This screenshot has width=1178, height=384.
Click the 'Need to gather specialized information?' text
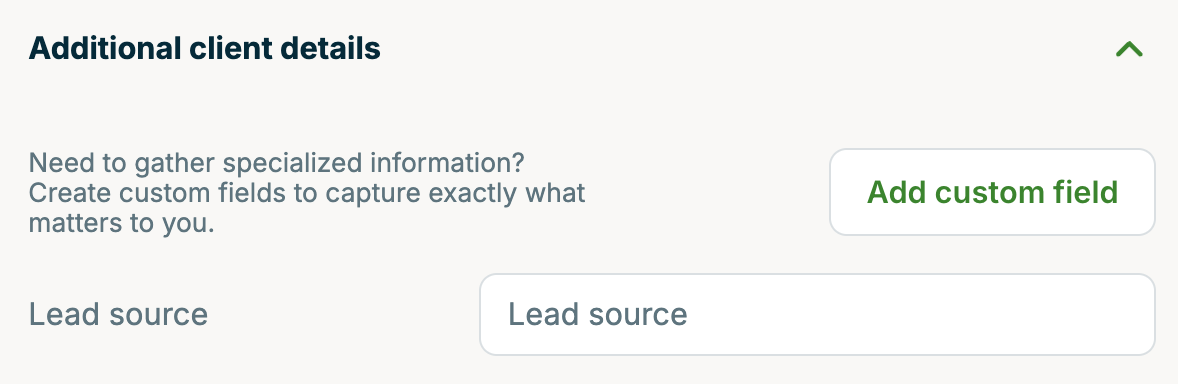276,162
